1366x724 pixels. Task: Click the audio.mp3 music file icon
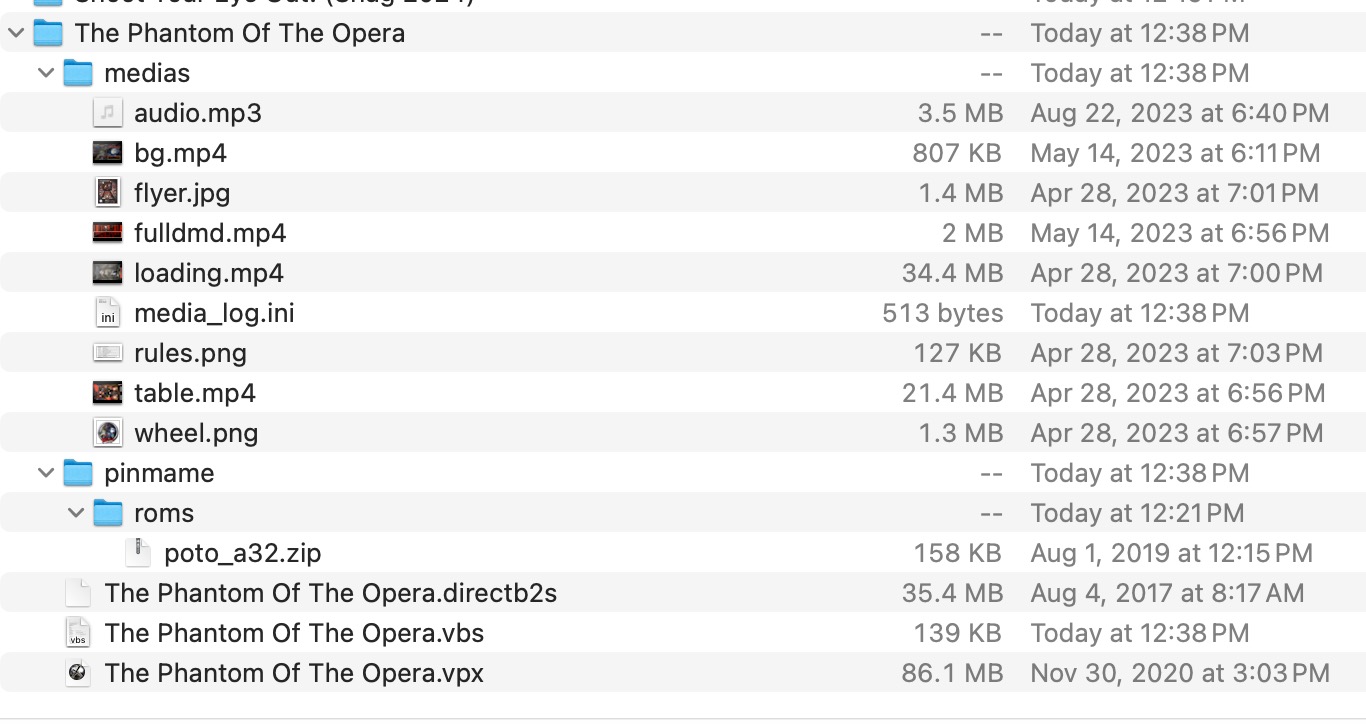(x=107, y=113)
